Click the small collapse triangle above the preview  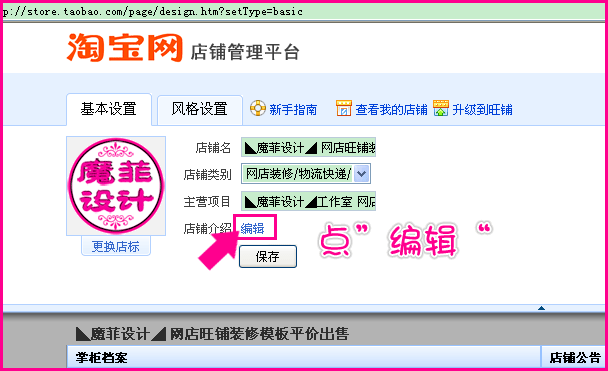(541, 308)
